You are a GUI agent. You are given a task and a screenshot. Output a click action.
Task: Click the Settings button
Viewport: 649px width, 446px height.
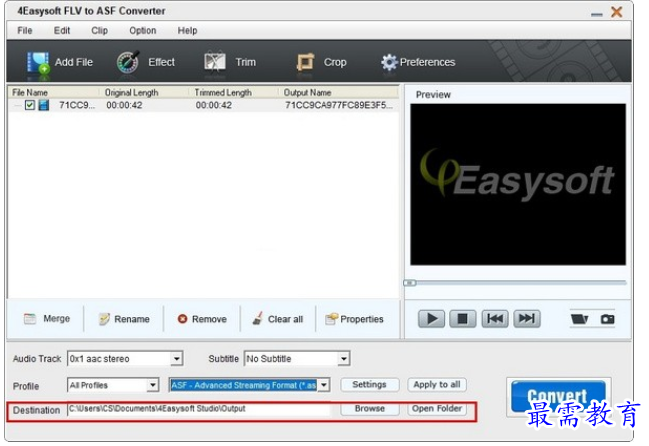pyautogui.click(x=370, y=385)
